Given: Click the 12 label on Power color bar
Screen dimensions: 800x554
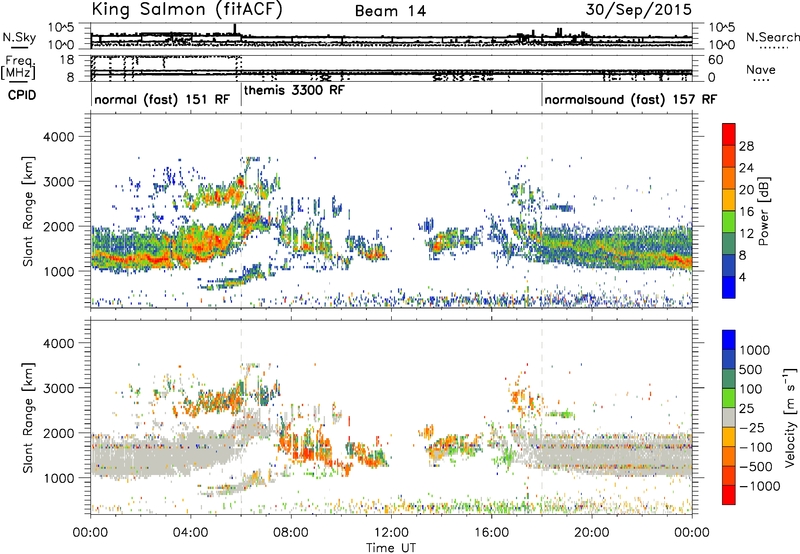Looking at the screenshot, I should pyautogui.click(x=746, y=234).
